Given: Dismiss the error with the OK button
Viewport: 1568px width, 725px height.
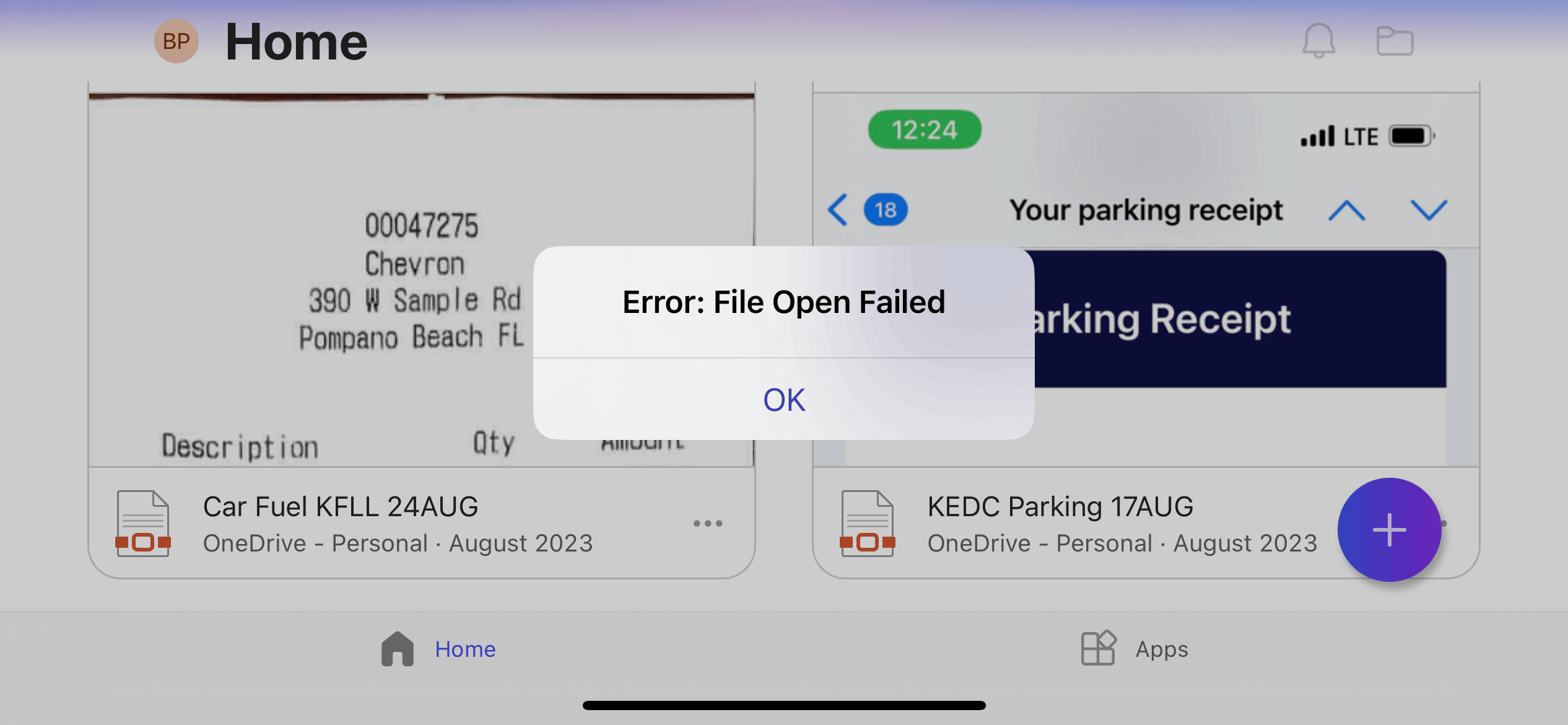Looking at the screenshot, I should coord(784,400).
